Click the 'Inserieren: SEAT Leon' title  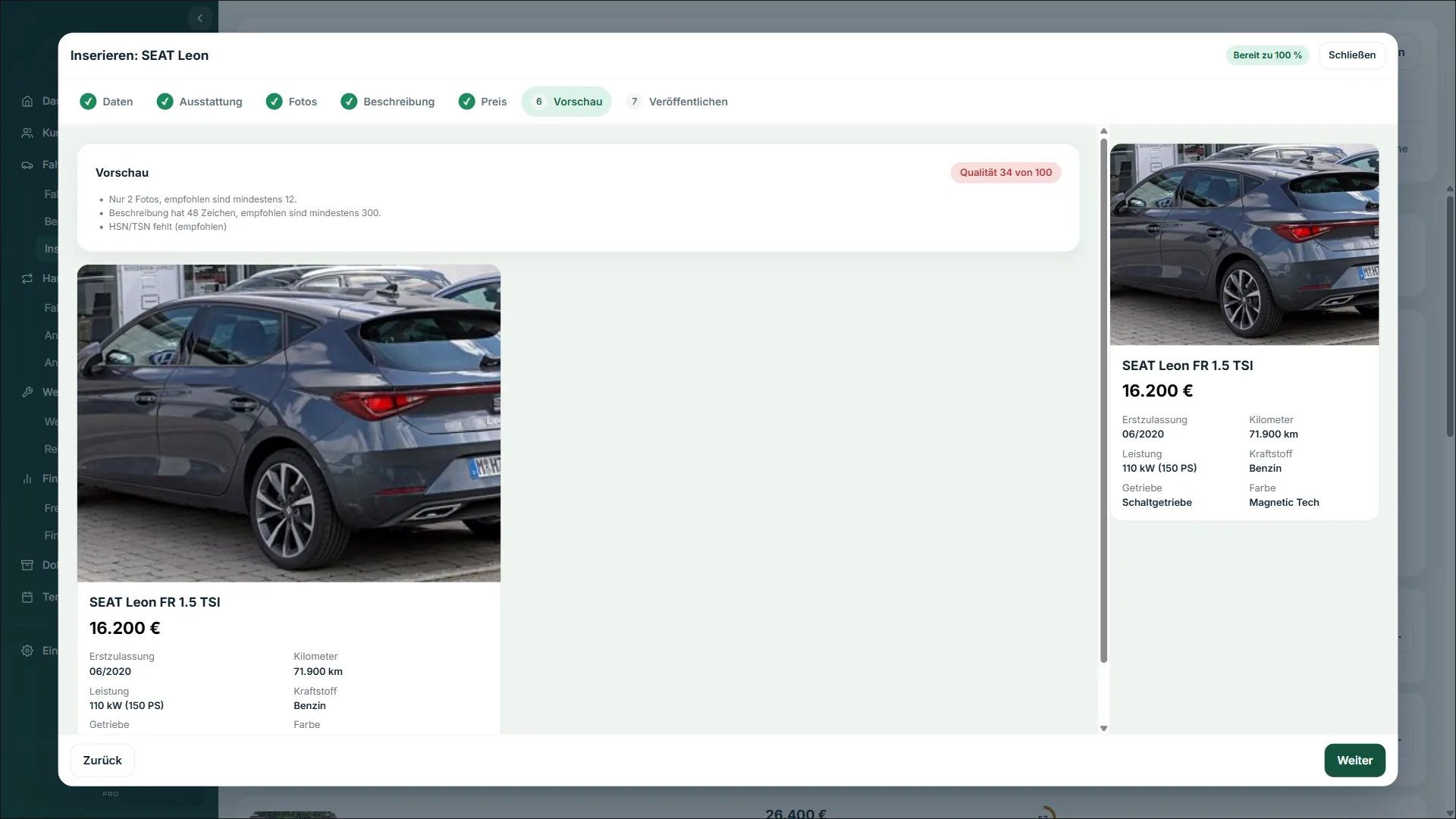pos(140,55)
